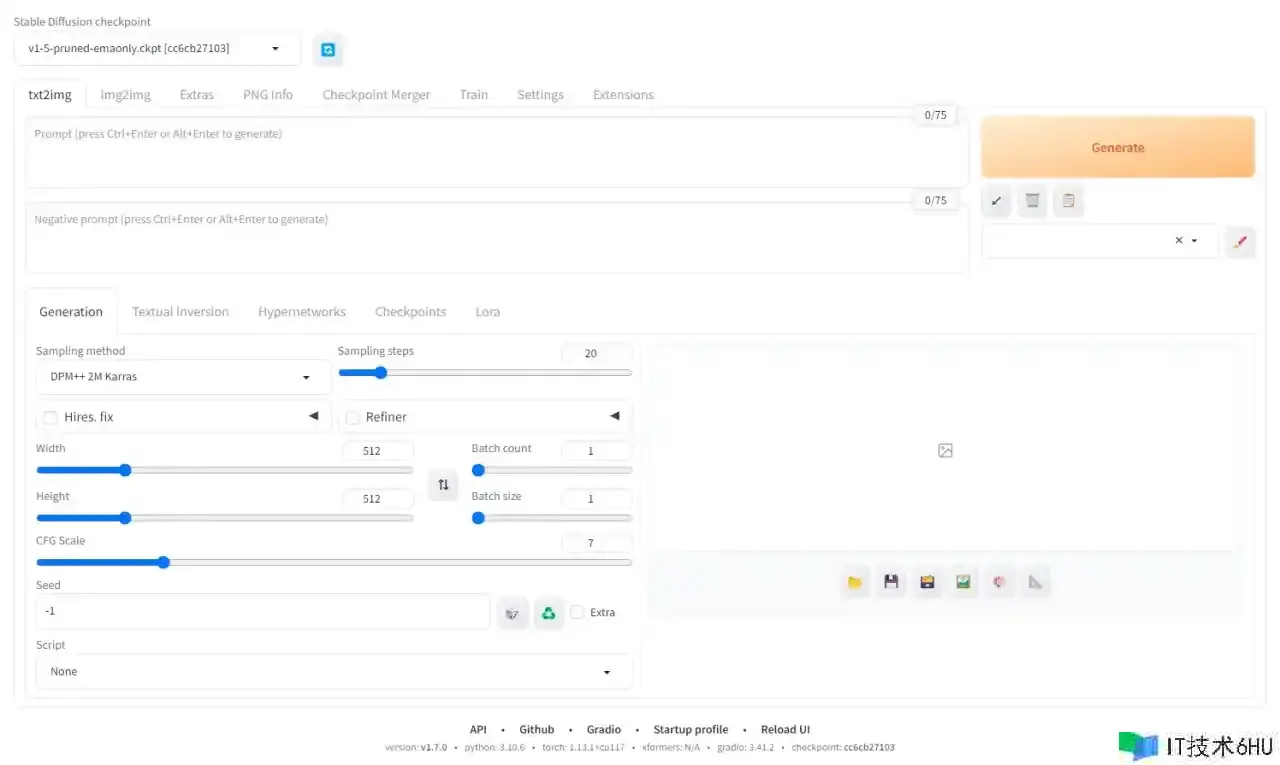
Task: Click the apply styles clipboard icon
Action: pyautogui.click(x=1068, y=201)
